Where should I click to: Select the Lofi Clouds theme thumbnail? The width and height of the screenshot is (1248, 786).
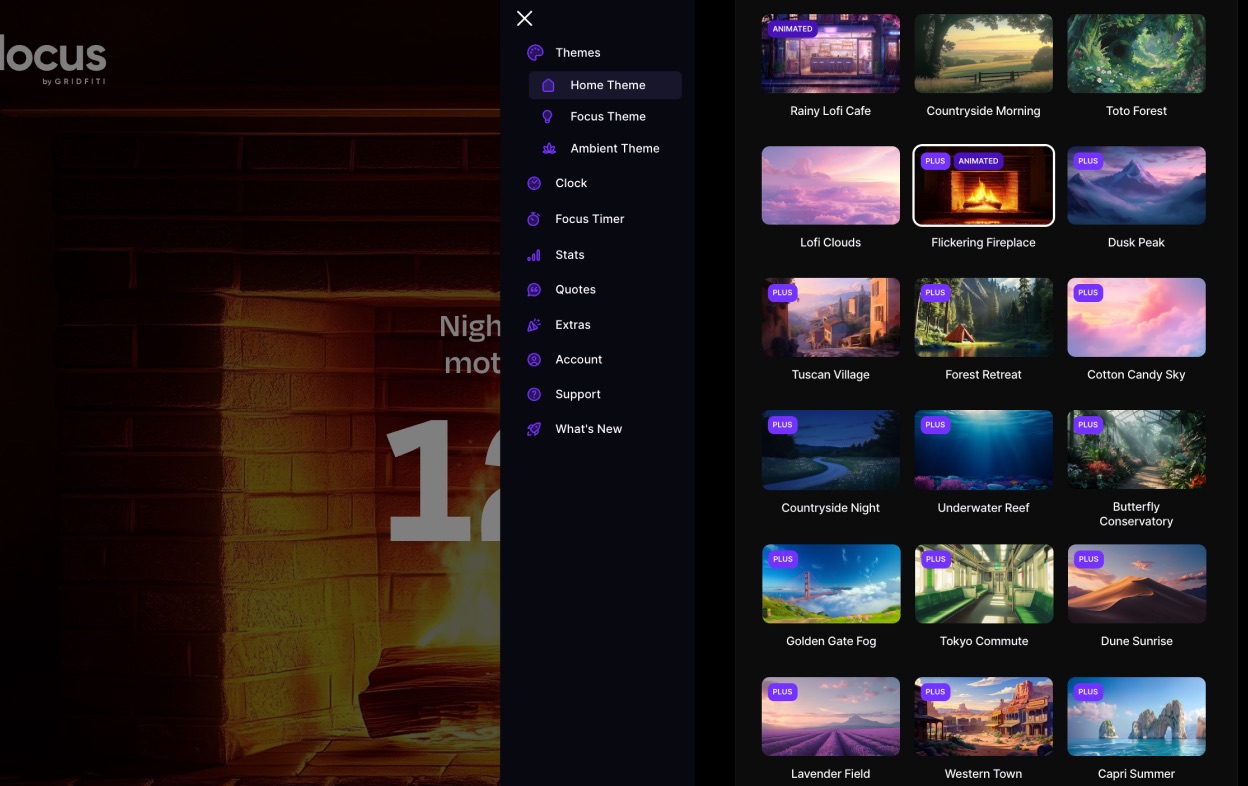point(831,186)
